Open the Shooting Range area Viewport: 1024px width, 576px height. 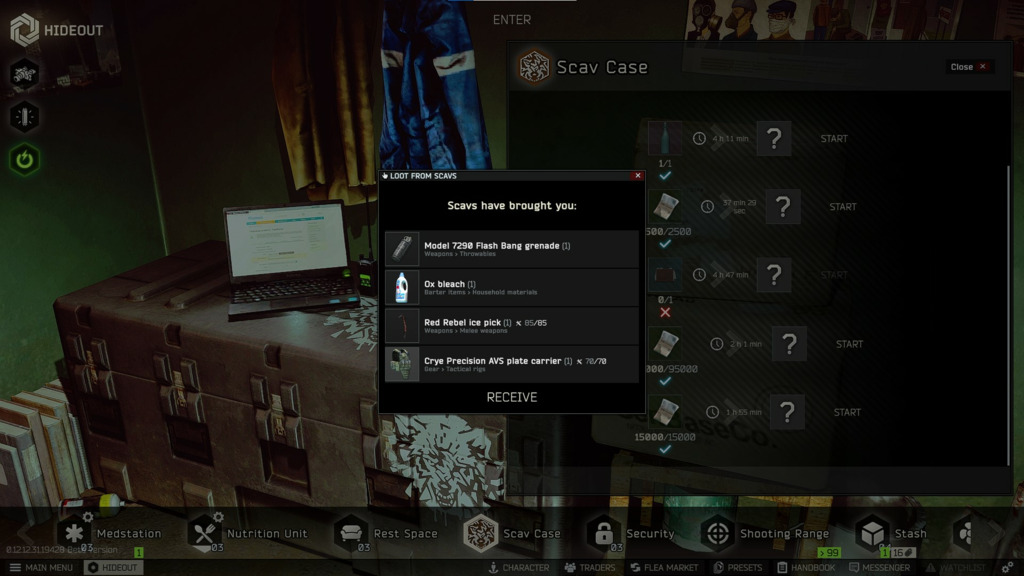[718, 533]
